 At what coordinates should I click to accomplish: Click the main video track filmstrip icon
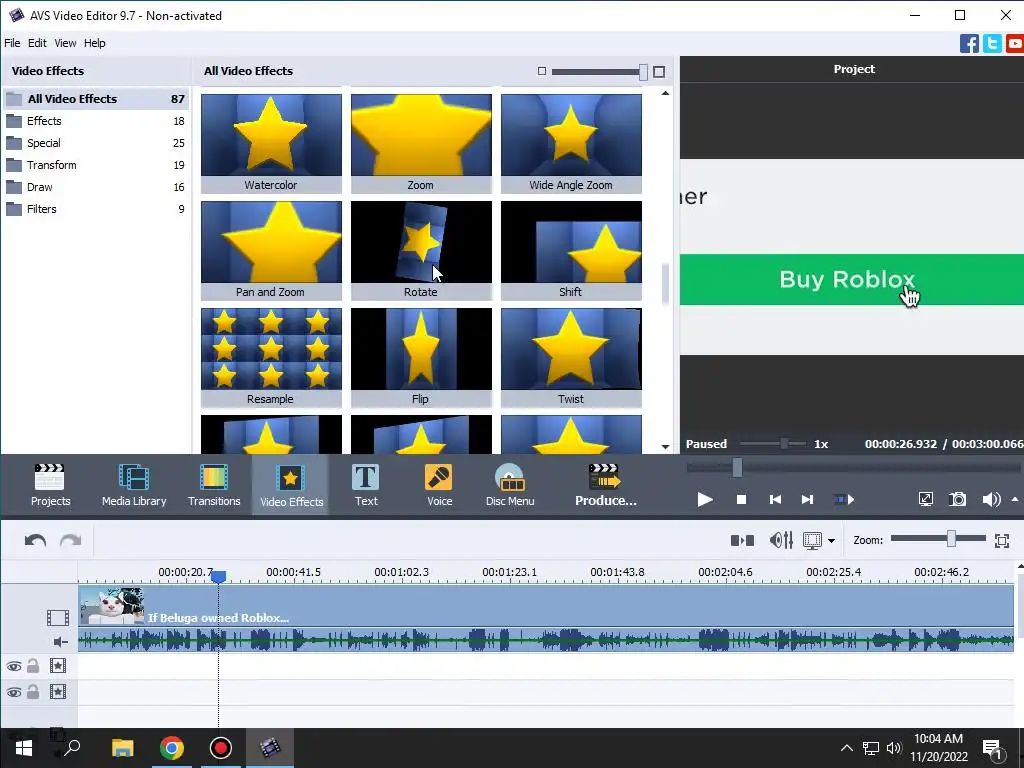click(x=57, y=617)
